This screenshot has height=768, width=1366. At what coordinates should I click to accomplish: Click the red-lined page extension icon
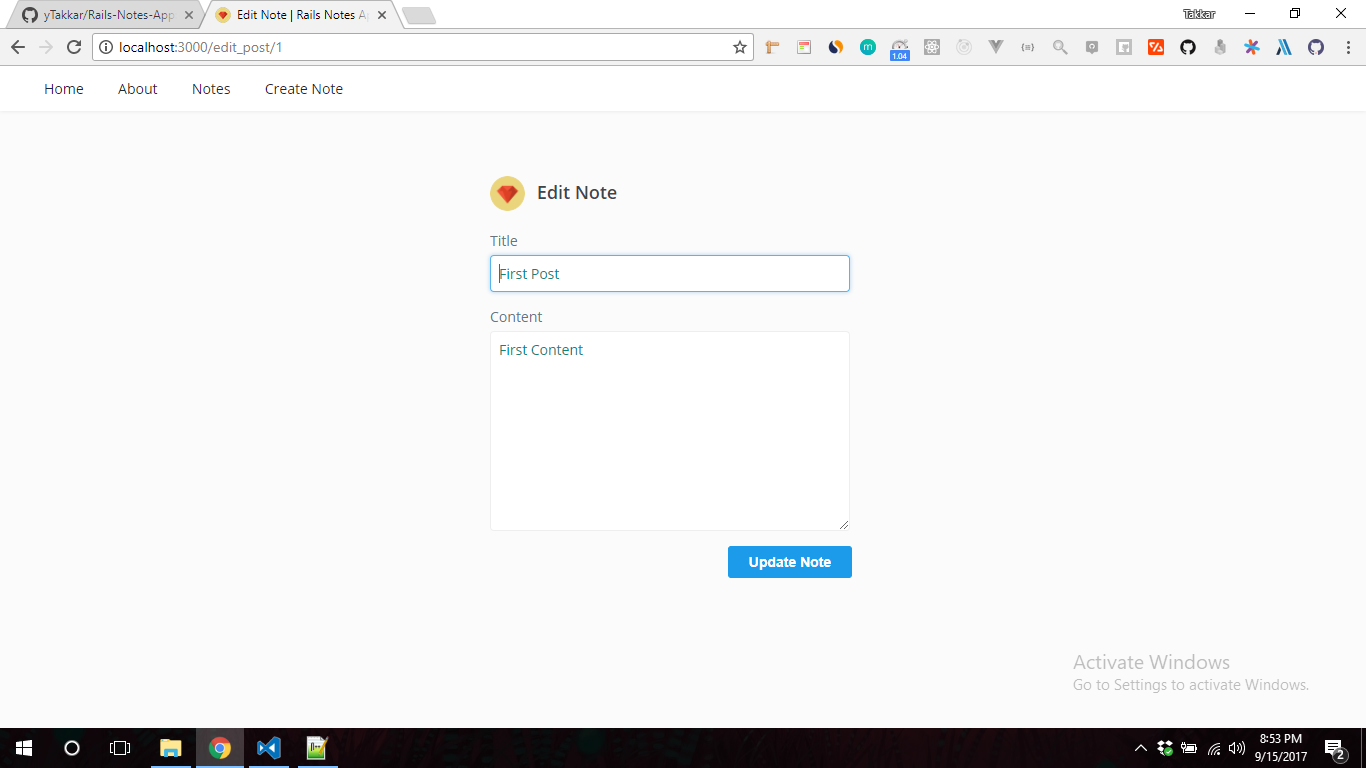[804, 47]
